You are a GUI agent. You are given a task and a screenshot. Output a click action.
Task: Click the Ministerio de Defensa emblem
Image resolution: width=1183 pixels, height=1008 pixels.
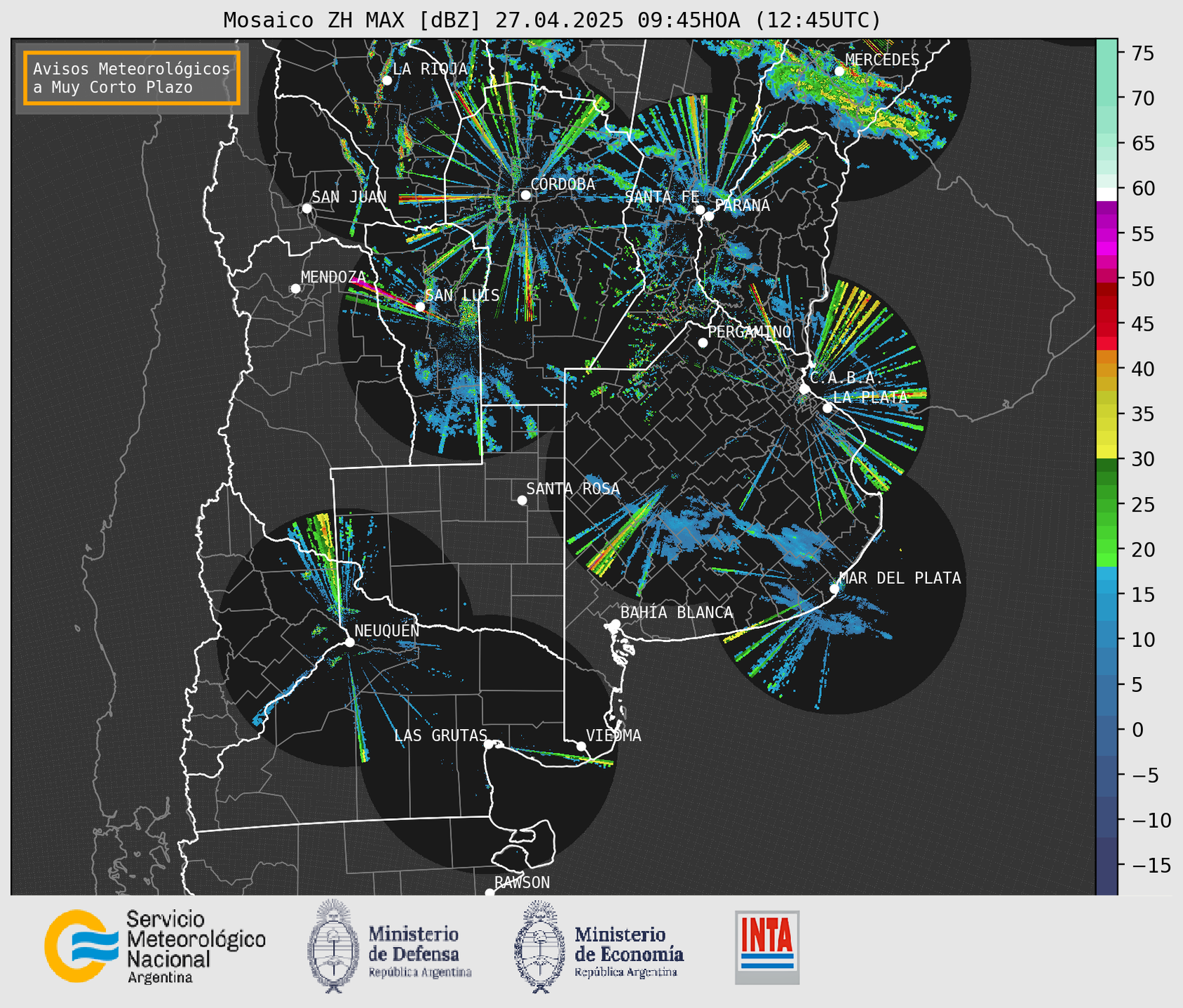pyautogui.click(x=334, y=947)
